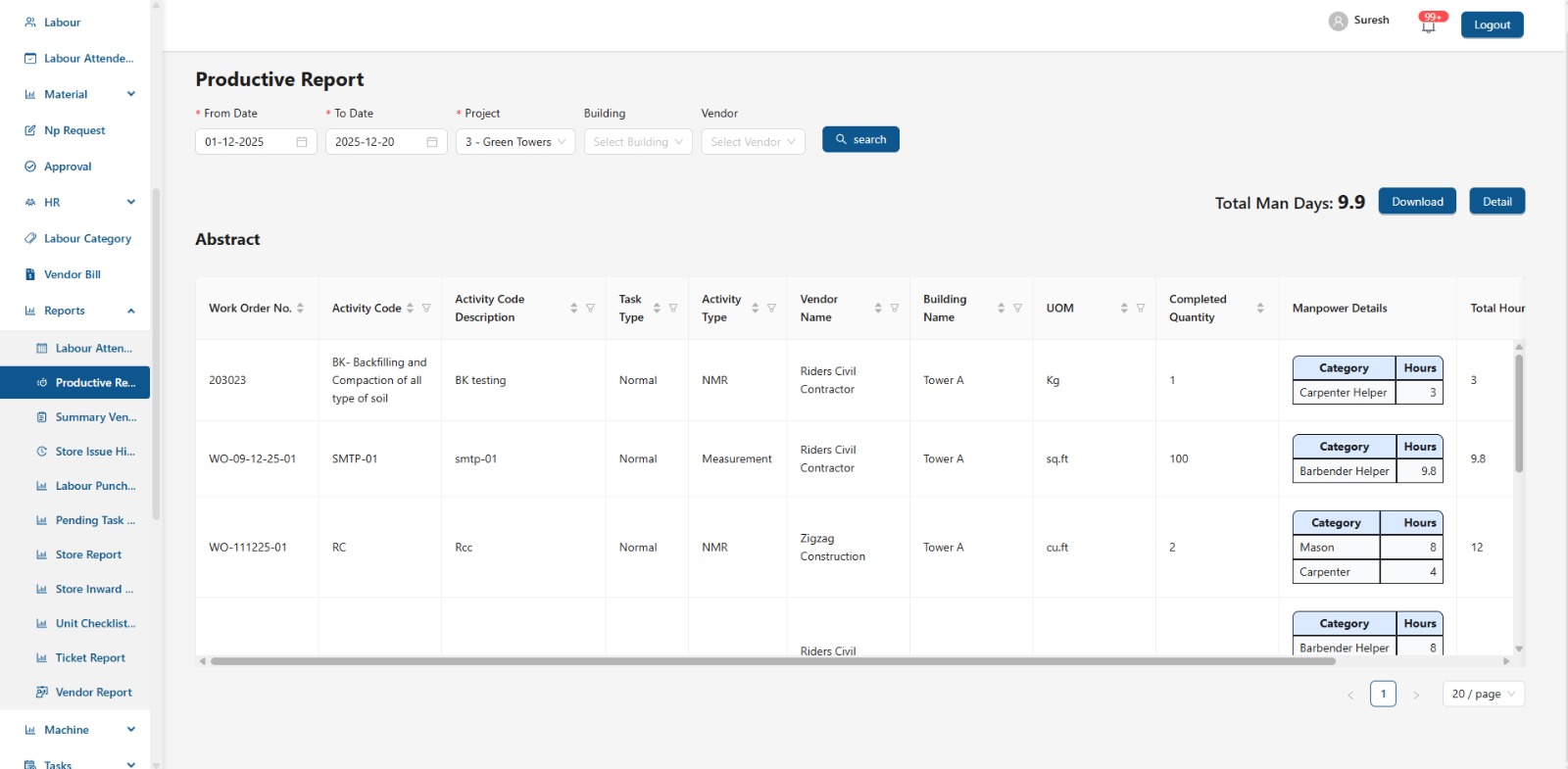Image resolution: width=1568 pixels, height=769 pixels.
Task: Sort by Work Order No. column
Action: [300, 308]
